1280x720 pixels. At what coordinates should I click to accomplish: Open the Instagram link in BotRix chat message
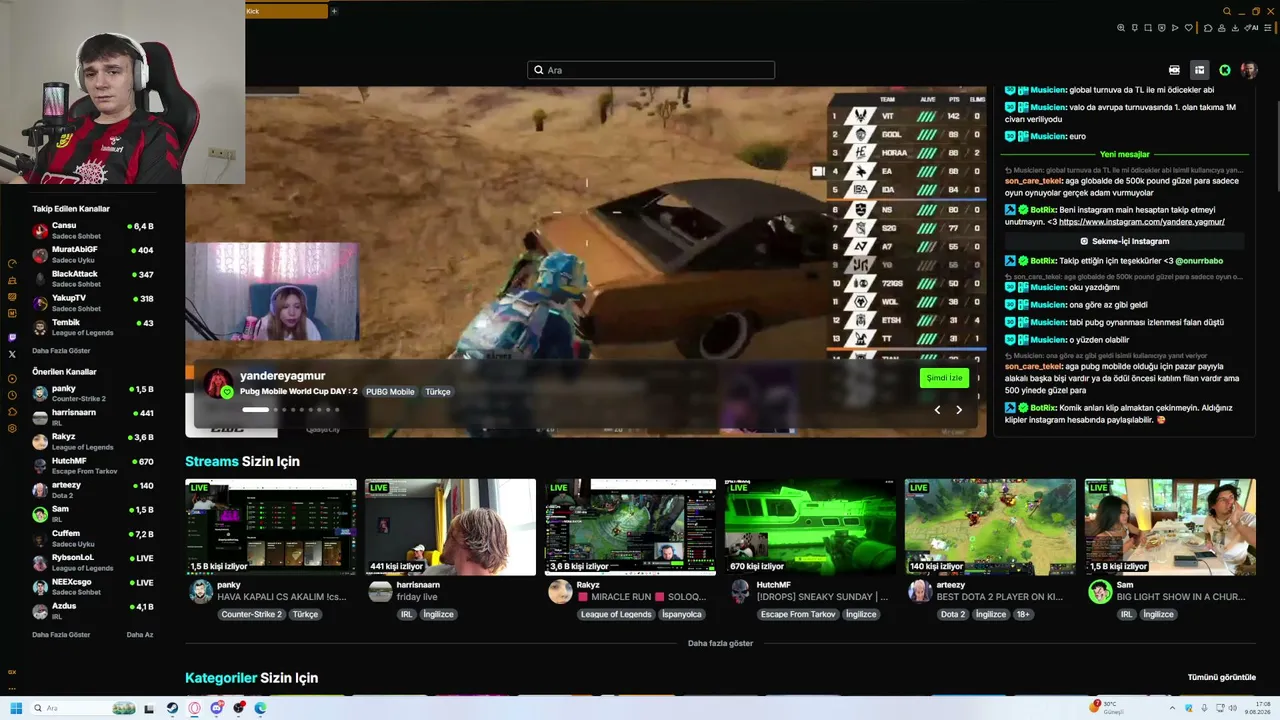(1142, 222)
